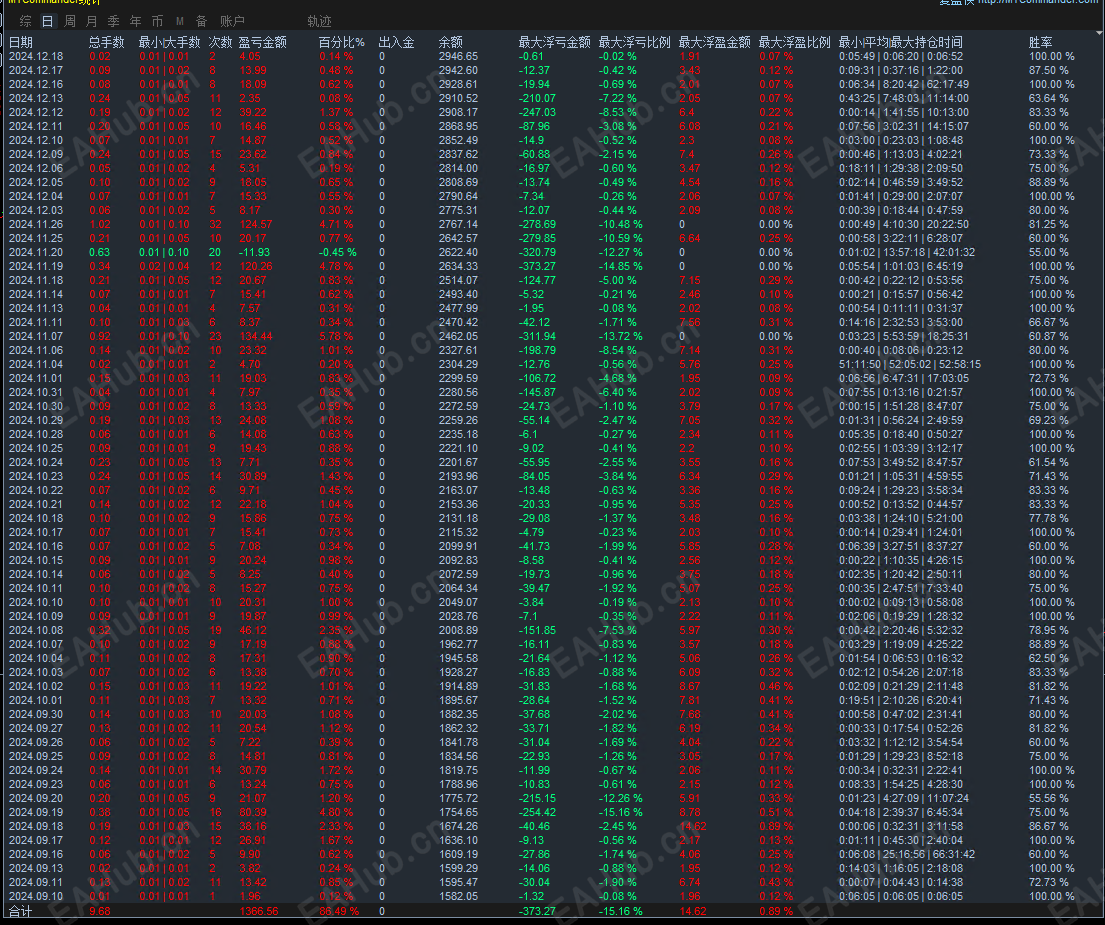Select the 日 daily statistics tab
The image size is (1105, 925).
(47, 21)
